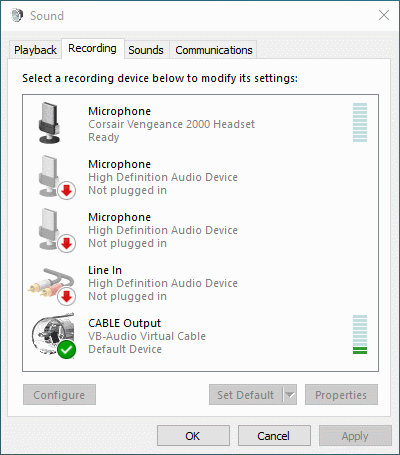Open the Set Default dropdown arrow
400x455 pixels.
pos(290,395)
